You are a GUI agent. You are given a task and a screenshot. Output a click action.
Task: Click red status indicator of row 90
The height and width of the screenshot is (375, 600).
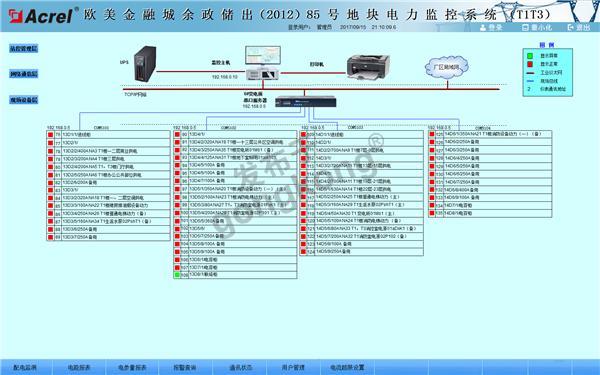(x=177, y=135)
